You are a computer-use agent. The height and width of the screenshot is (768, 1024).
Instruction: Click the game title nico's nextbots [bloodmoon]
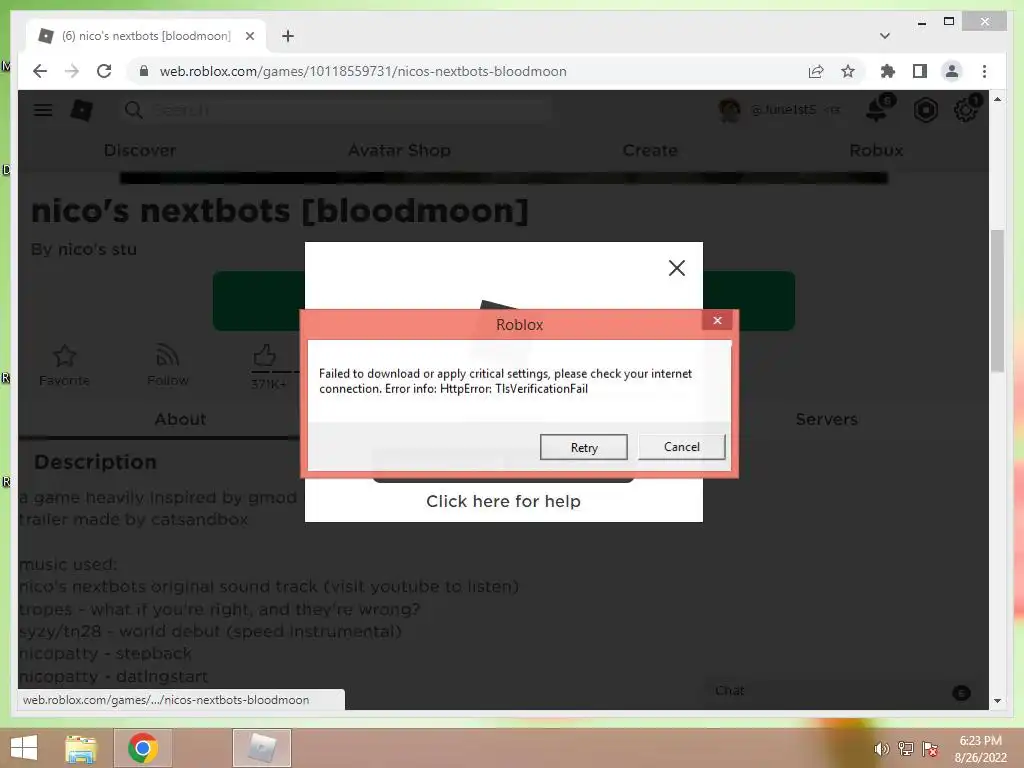tap(280, 211)
